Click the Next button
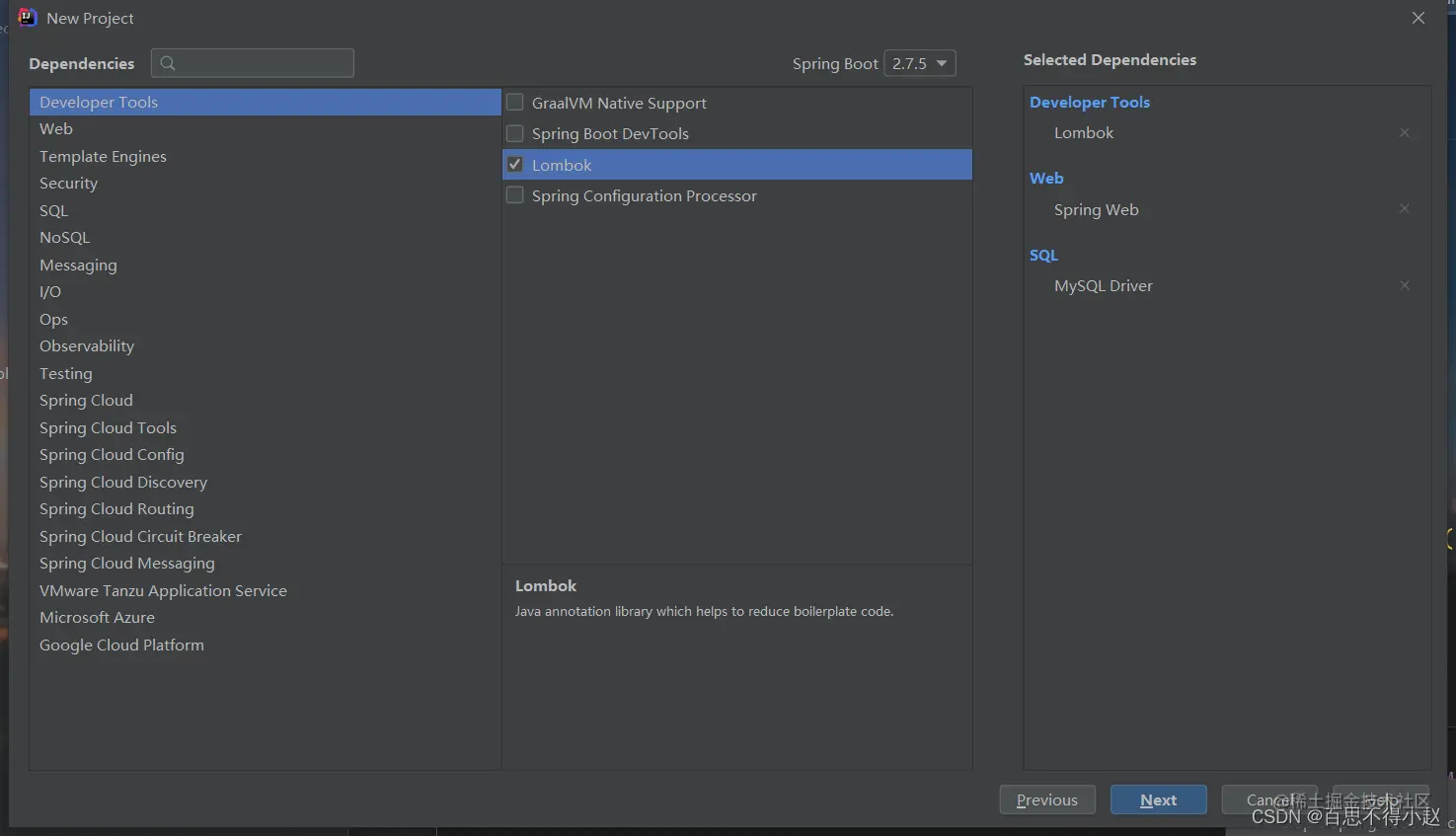The height and width of the screenshot is (836, 1456). pyautogui.click(x=1158, y=799)
